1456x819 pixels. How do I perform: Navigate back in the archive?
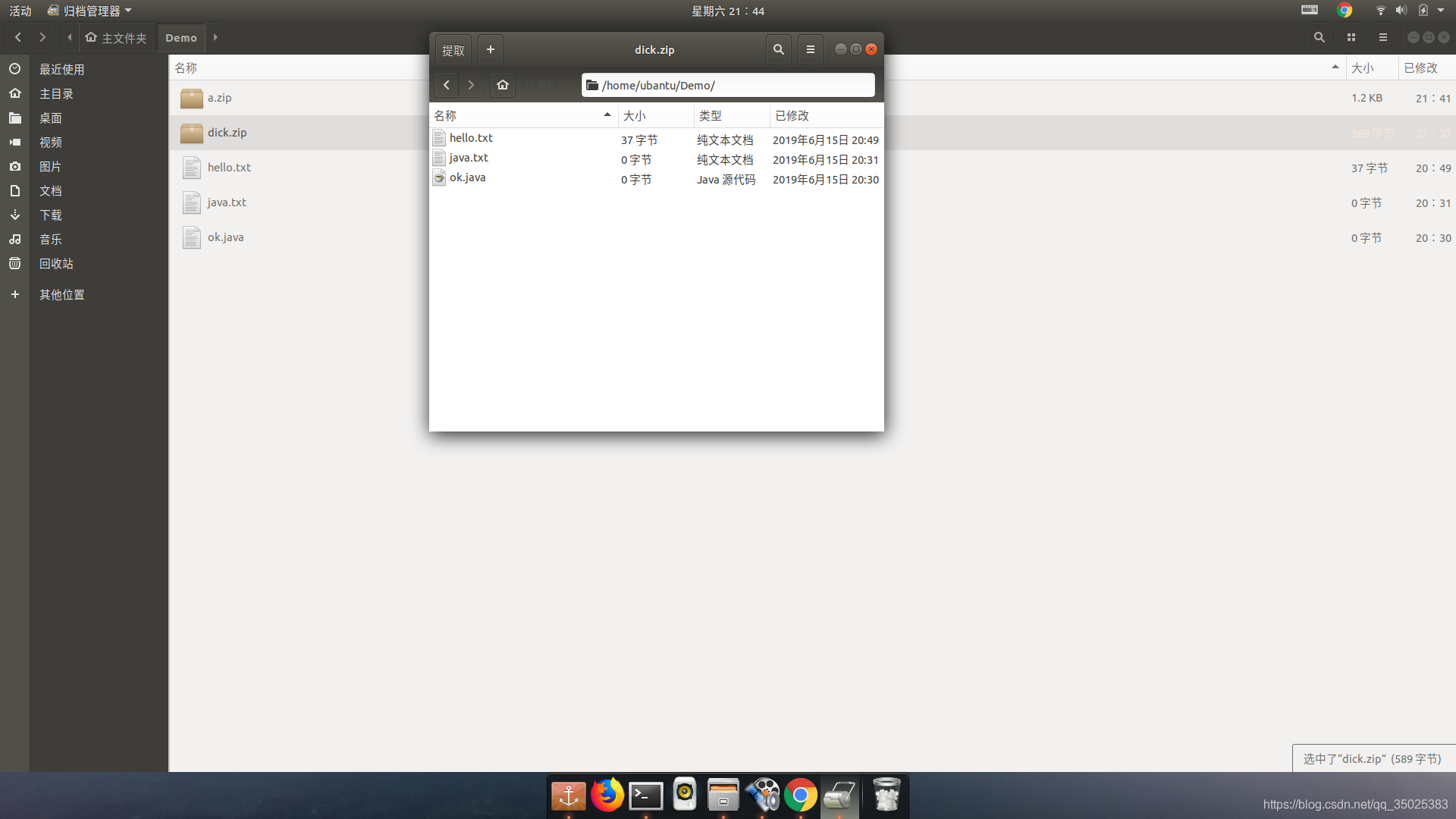[447, 85]
